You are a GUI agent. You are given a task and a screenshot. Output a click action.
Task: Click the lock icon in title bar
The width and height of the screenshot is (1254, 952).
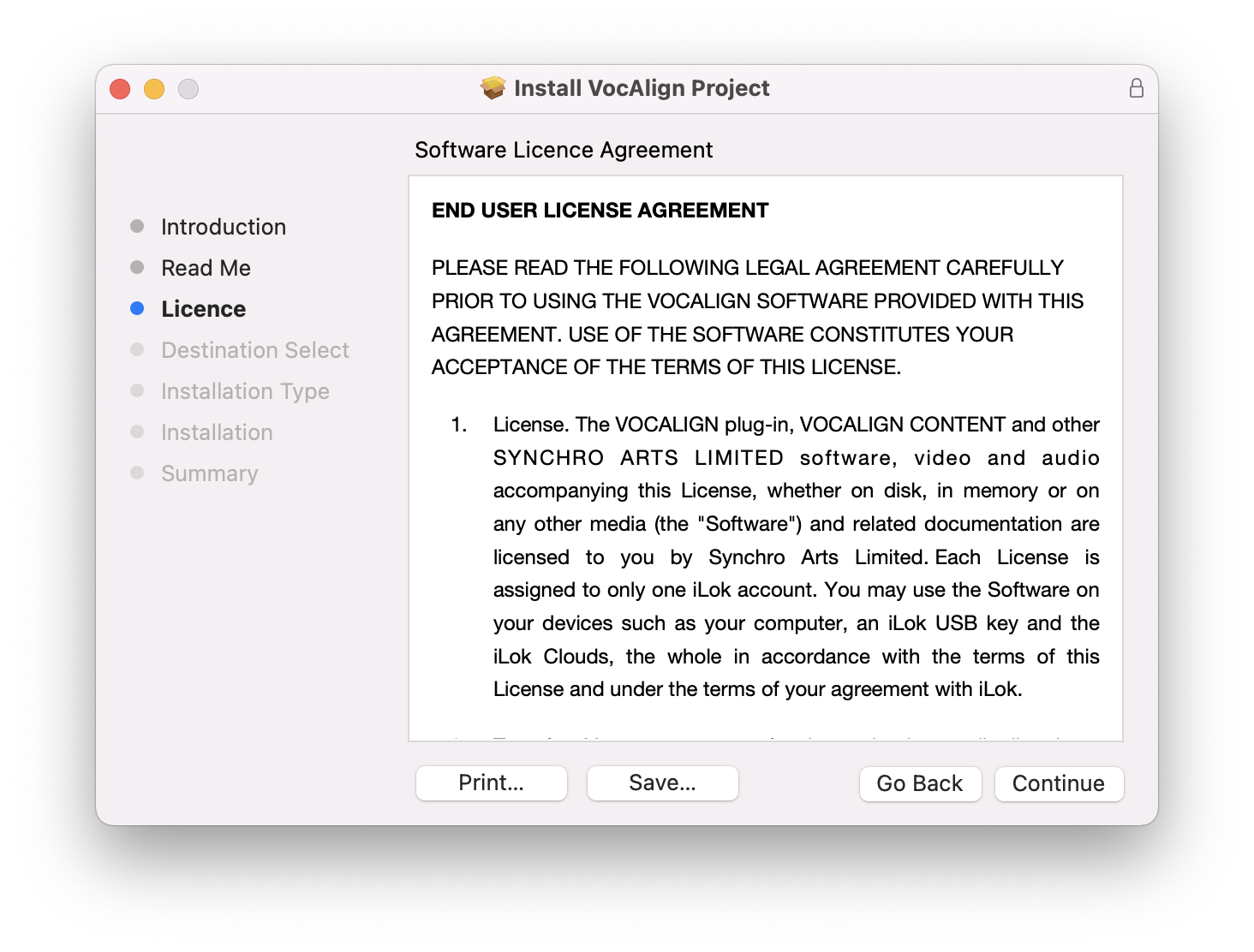point(1136,88)
